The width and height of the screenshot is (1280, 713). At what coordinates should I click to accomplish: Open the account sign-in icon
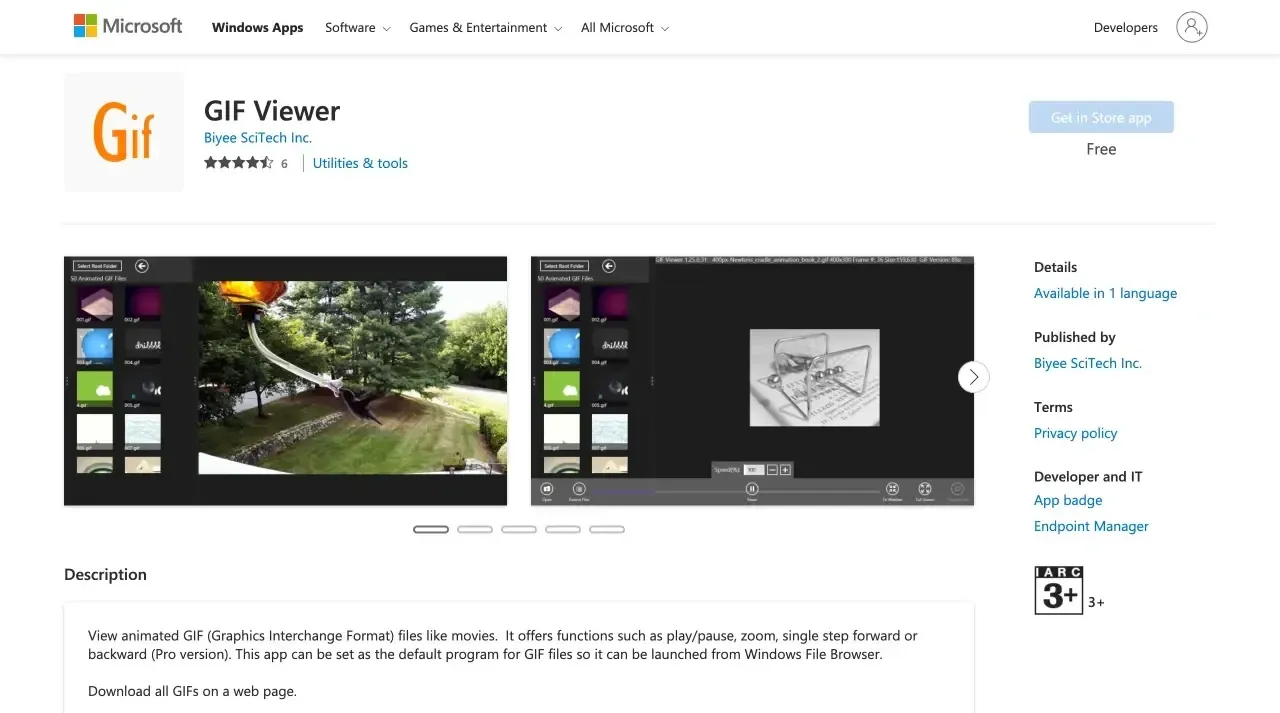click(1192, 27)
